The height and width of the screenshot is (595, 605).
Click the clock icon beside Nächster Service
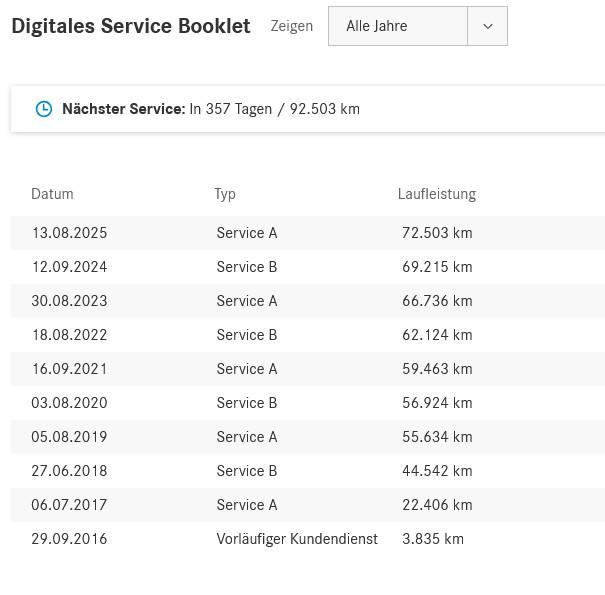pos(44,109)
